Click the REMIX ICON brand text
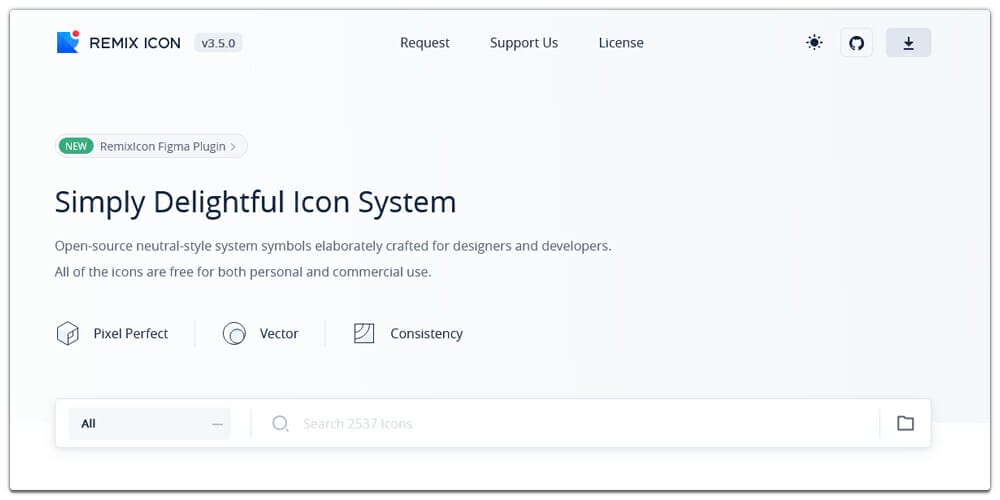 [x=135, y=43]
